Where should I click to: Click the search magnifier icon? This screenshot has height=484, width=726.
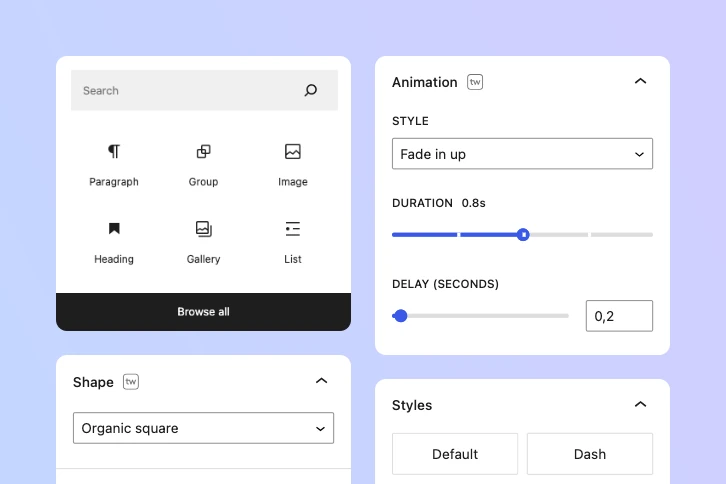click(311, 90)
